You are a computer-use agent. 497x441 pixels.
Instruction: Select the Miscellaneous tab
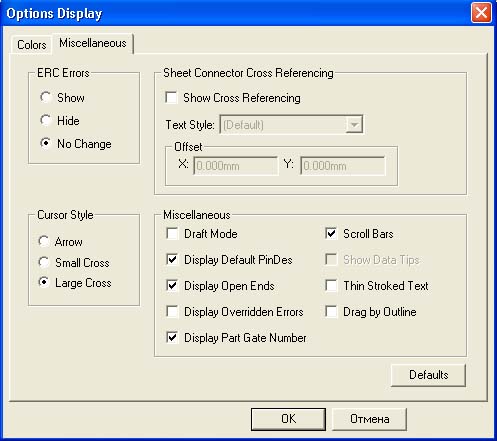tap(93, 43)
